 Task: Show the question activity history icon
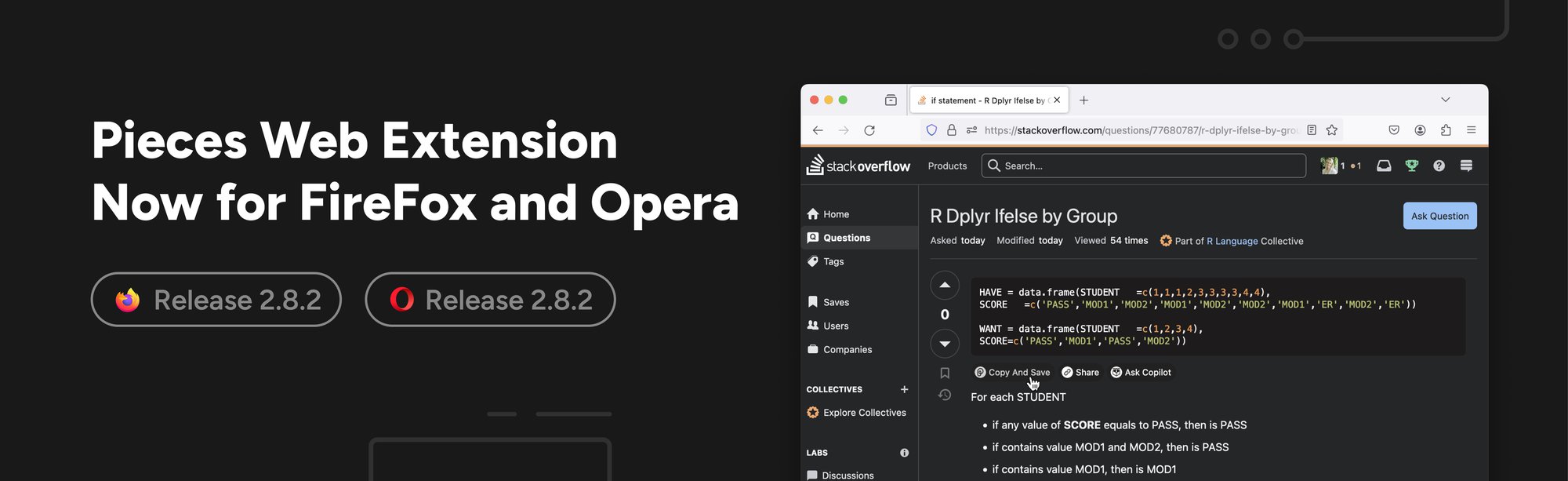click(945, 395)
